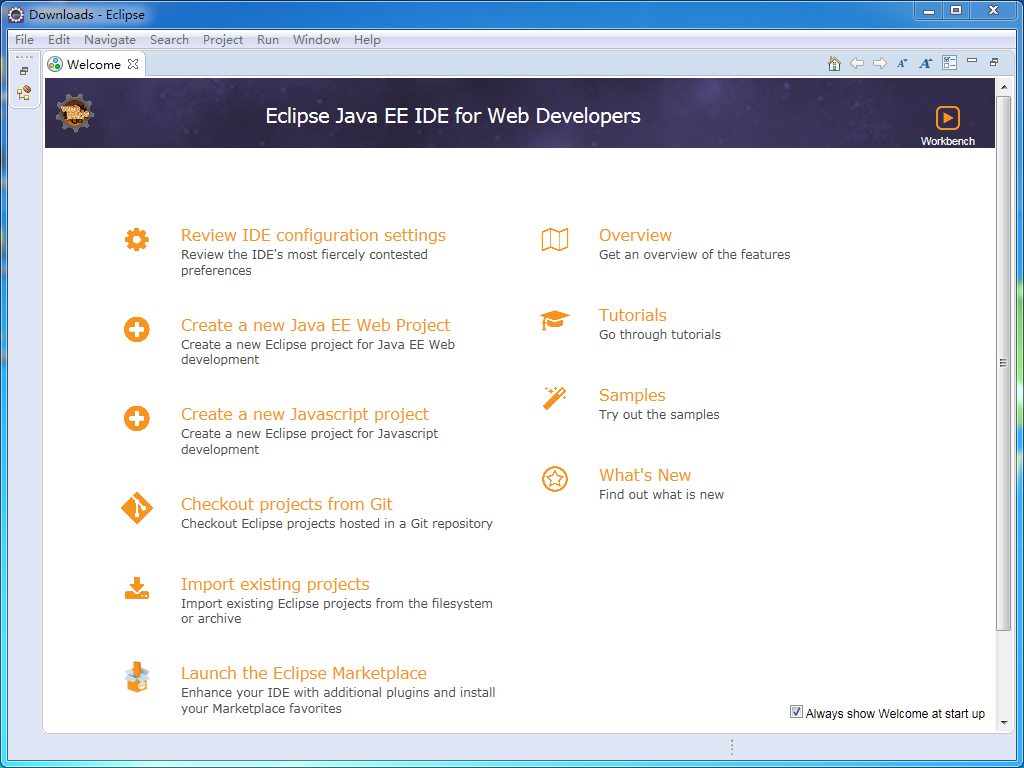Click the import download tray icon
The height and width of the screenshot is (768, 1024).
tap(136, 588)
